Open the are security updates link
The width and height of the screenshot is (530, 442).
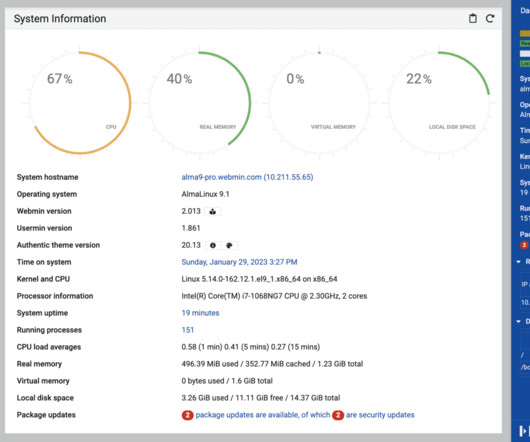380,415
